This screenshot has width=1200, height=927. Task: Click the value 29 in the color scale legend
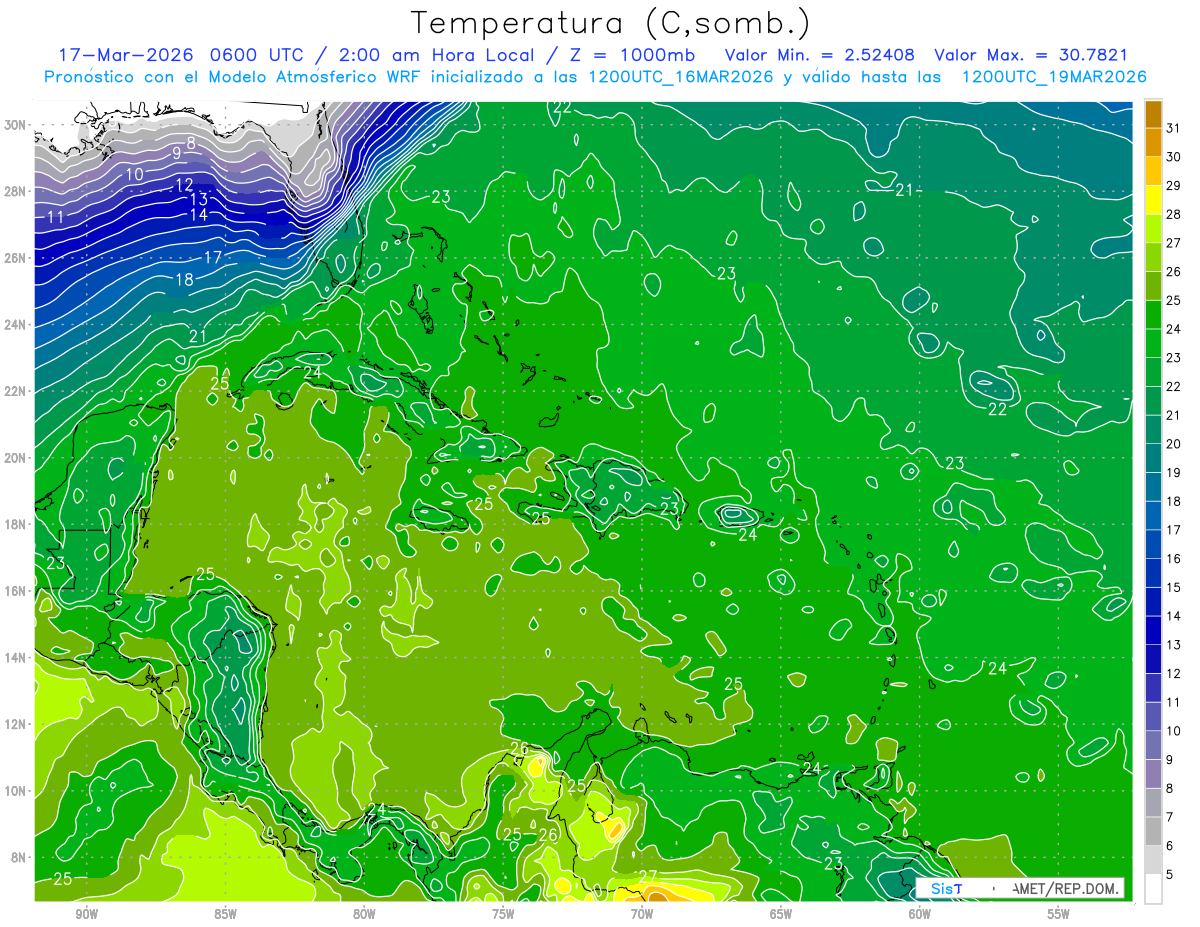pyautogui.click(x=1173, y=185)
